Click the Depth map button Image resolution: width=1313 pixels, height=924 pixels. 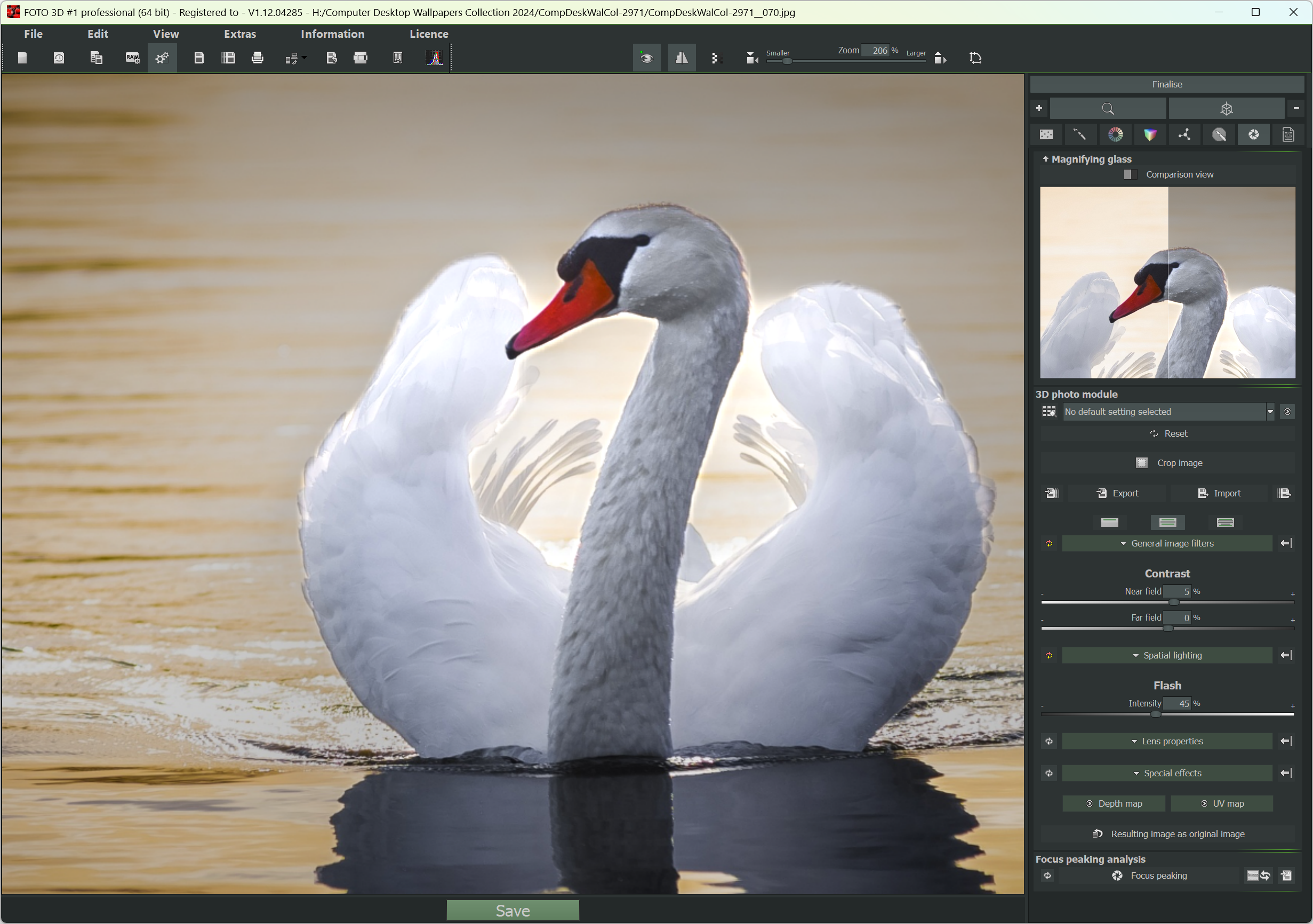(x=1114, y=804)
